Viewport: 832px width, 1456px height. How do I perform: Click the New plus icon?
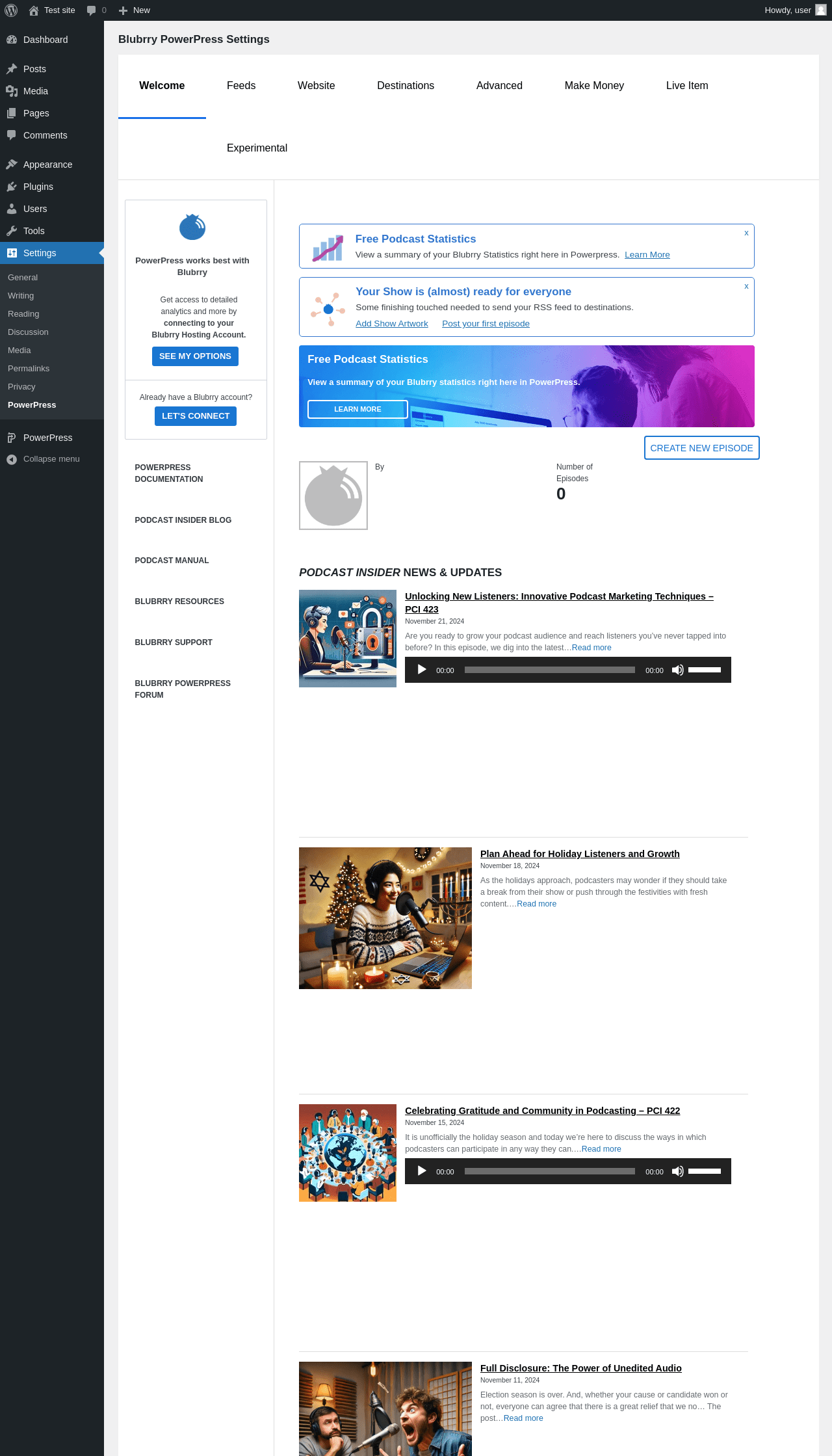pos(123,10)
